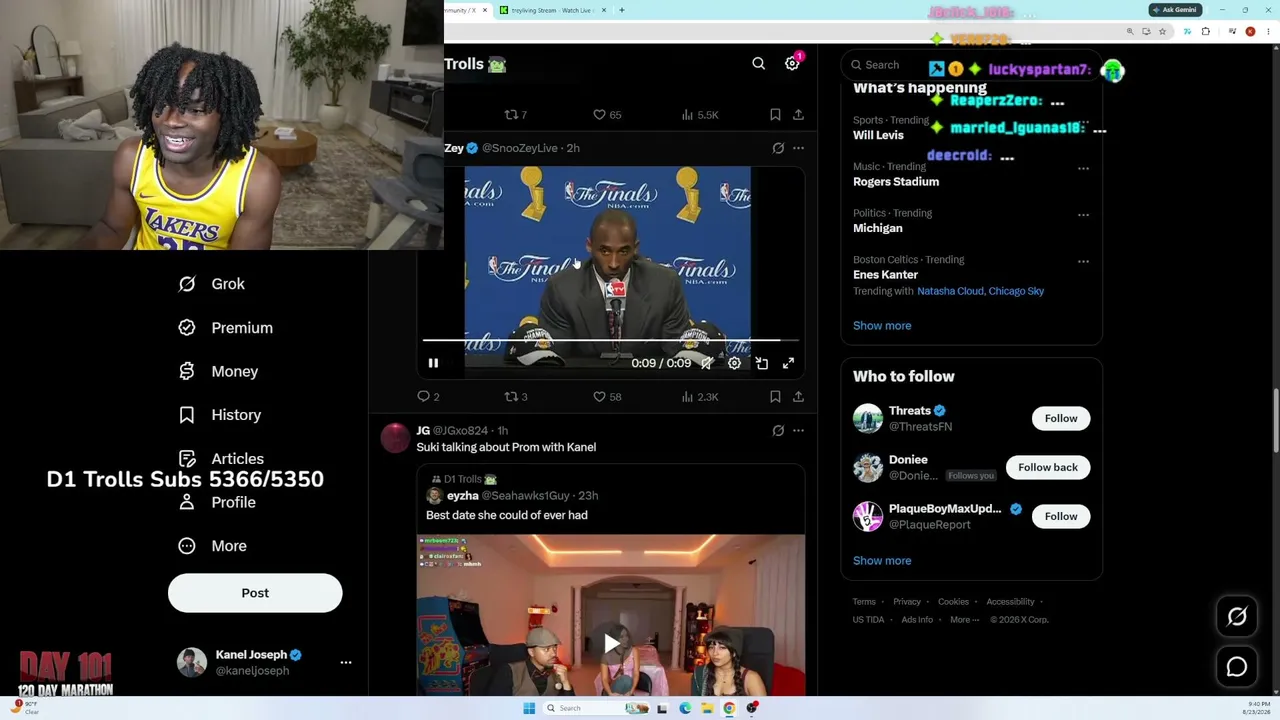The width and height of the screenshot is (1280, 720).
Task: Reply to SnoozeyLive's post with 2 replies
Action: [x=428, y=397]
